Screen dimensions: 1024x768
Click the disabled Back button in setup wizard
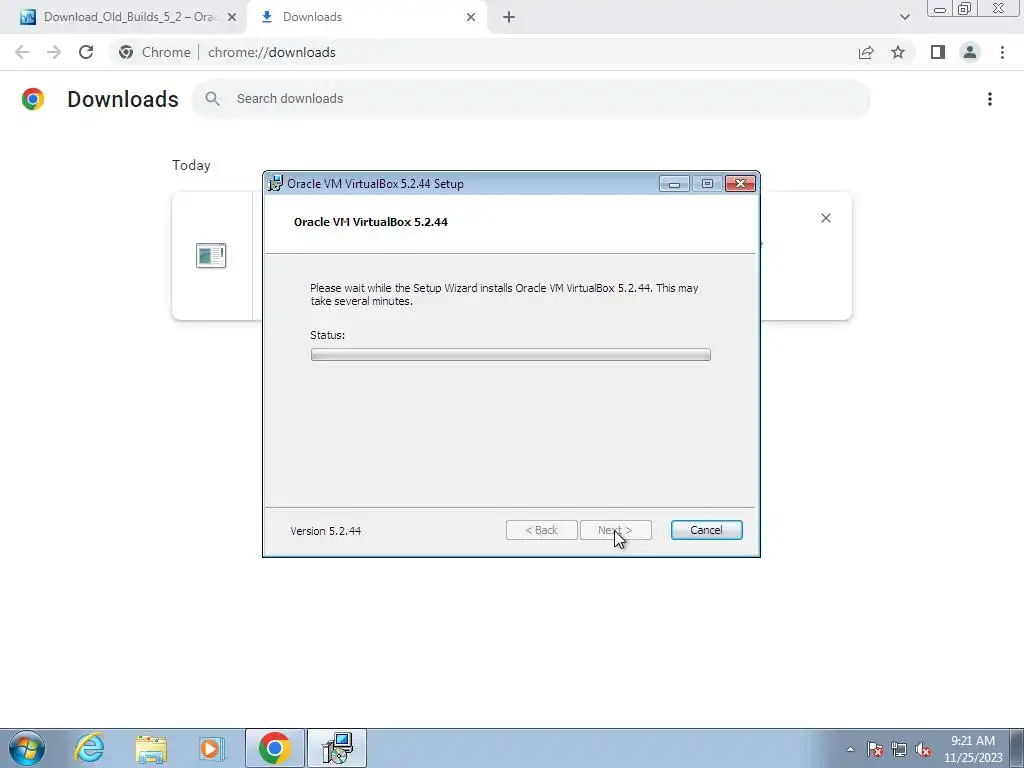[x=541, y=530]
